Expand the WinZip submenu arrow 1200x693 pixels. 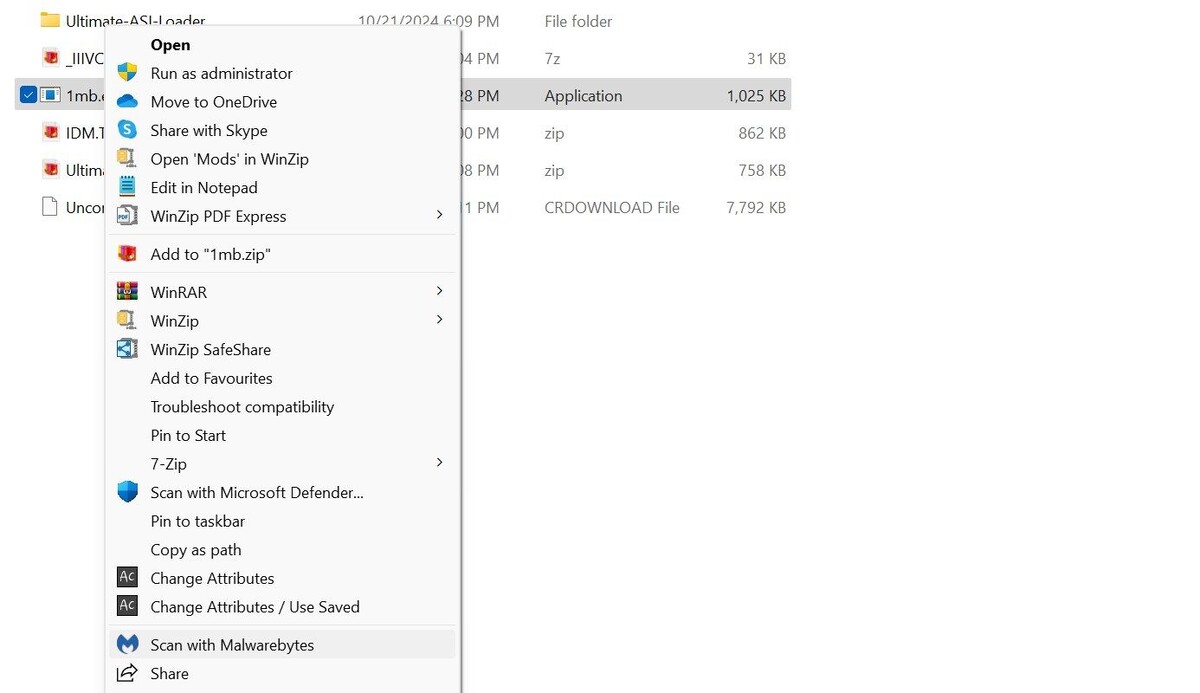pyautogui.click(x=439, y=320)
